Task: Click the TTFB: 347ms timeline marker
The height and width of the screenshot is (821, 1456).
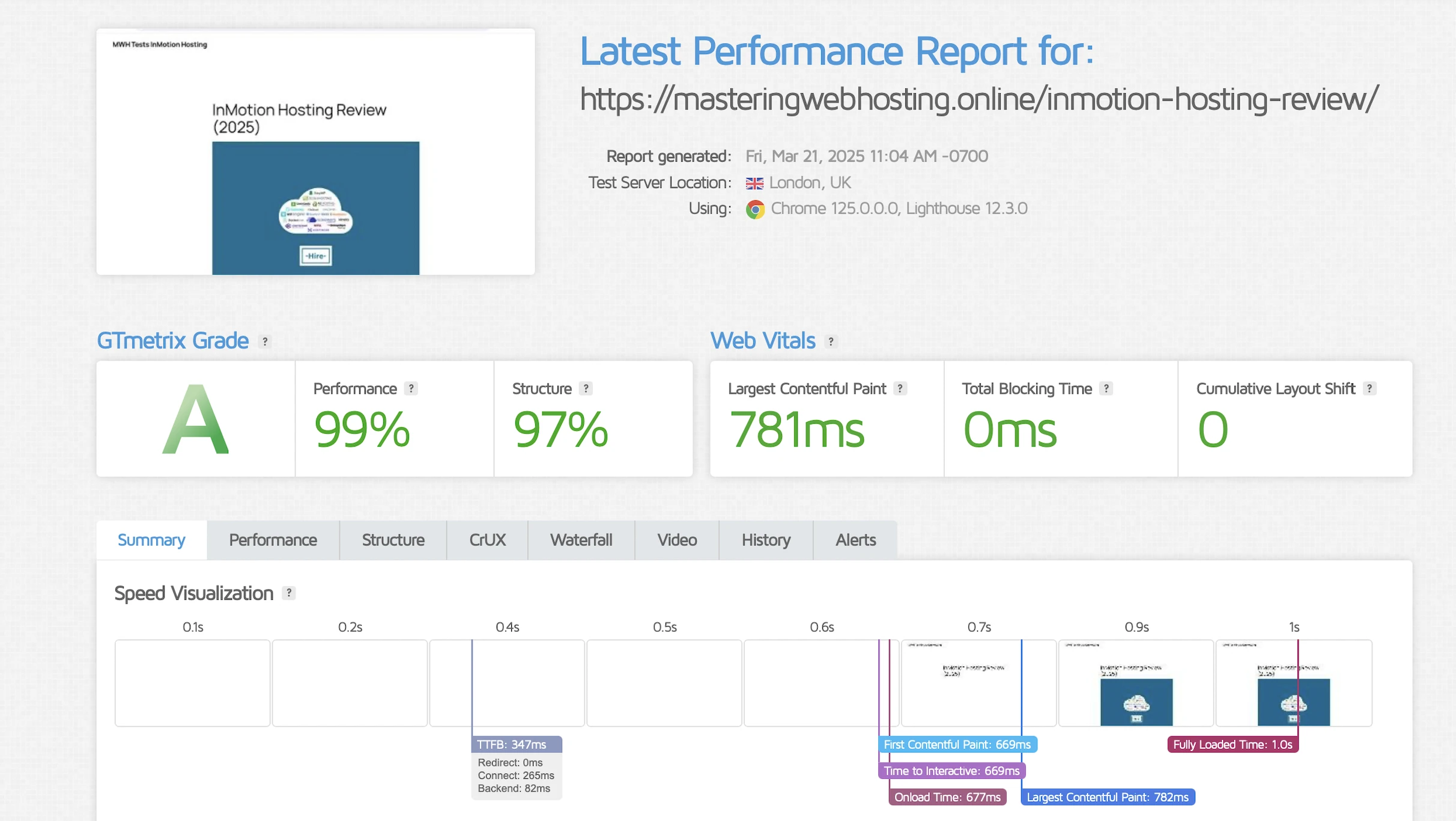Action: pos(516,745)
